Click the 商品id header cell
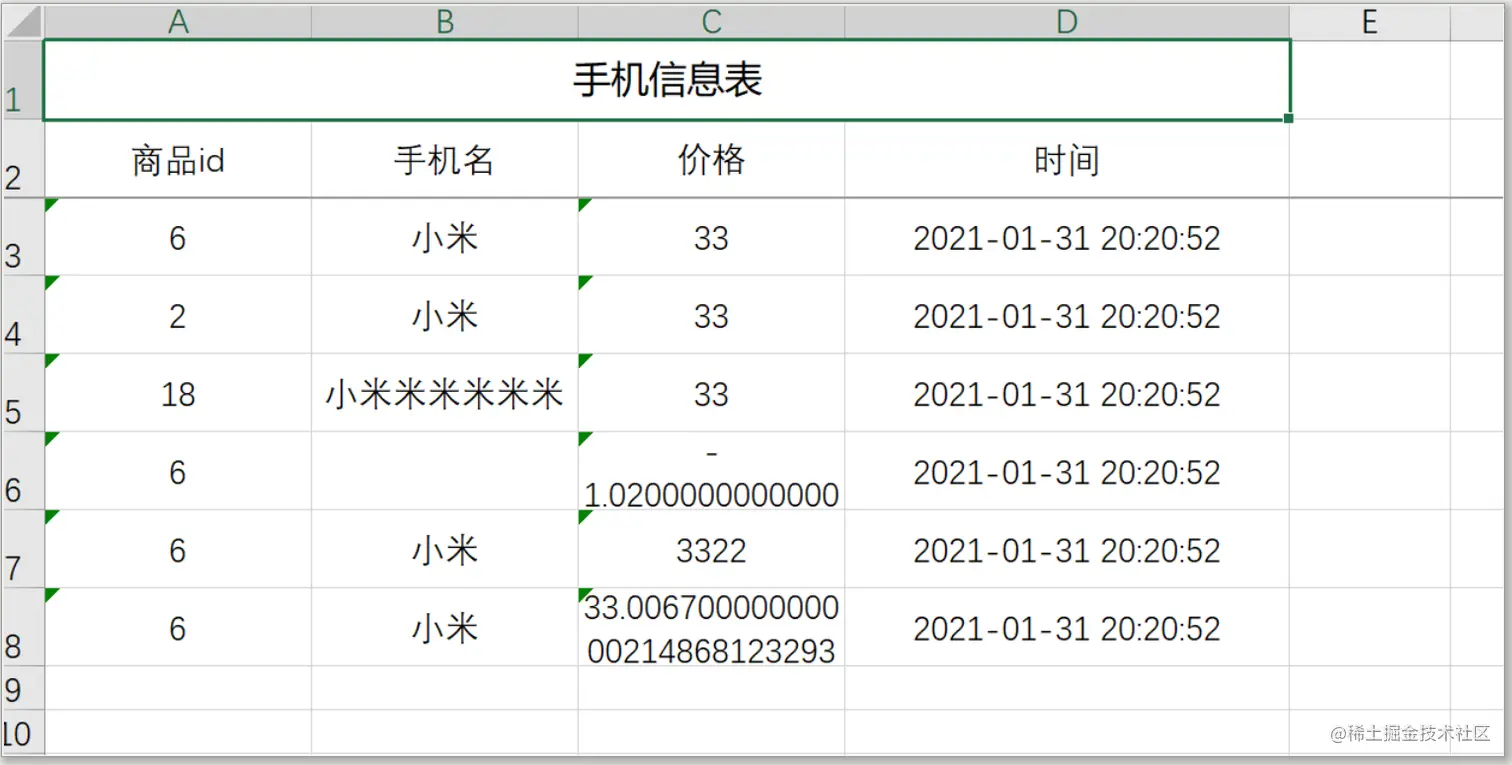1512x765 pixels. [x=178, y=159]
